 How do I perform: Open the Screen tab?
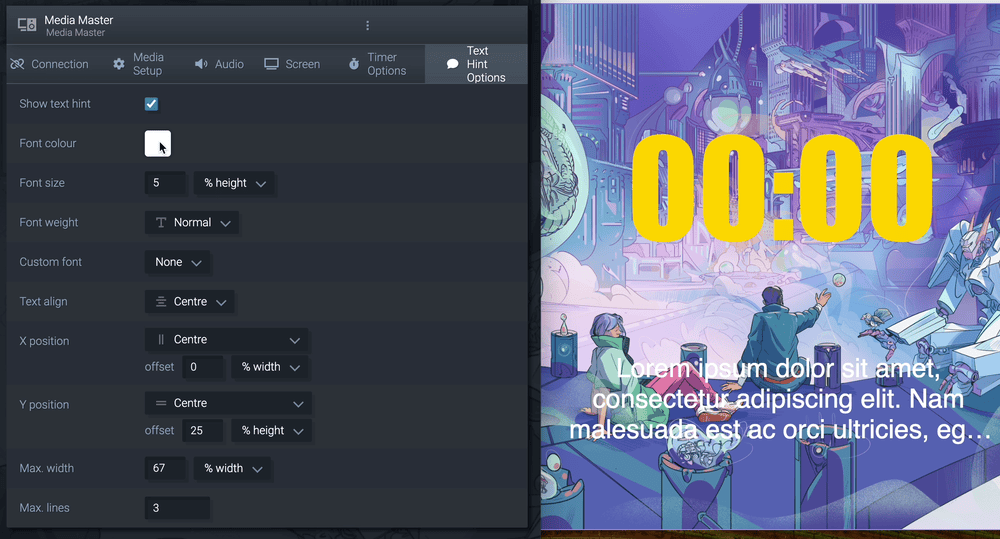point(292,64)
